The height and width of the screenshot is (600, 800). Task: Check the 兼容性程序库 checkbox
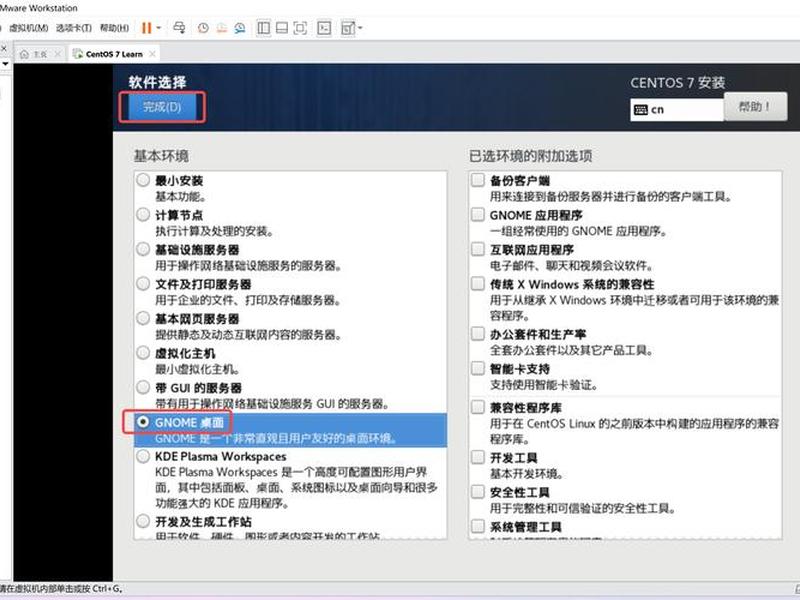tap(478, 407)
